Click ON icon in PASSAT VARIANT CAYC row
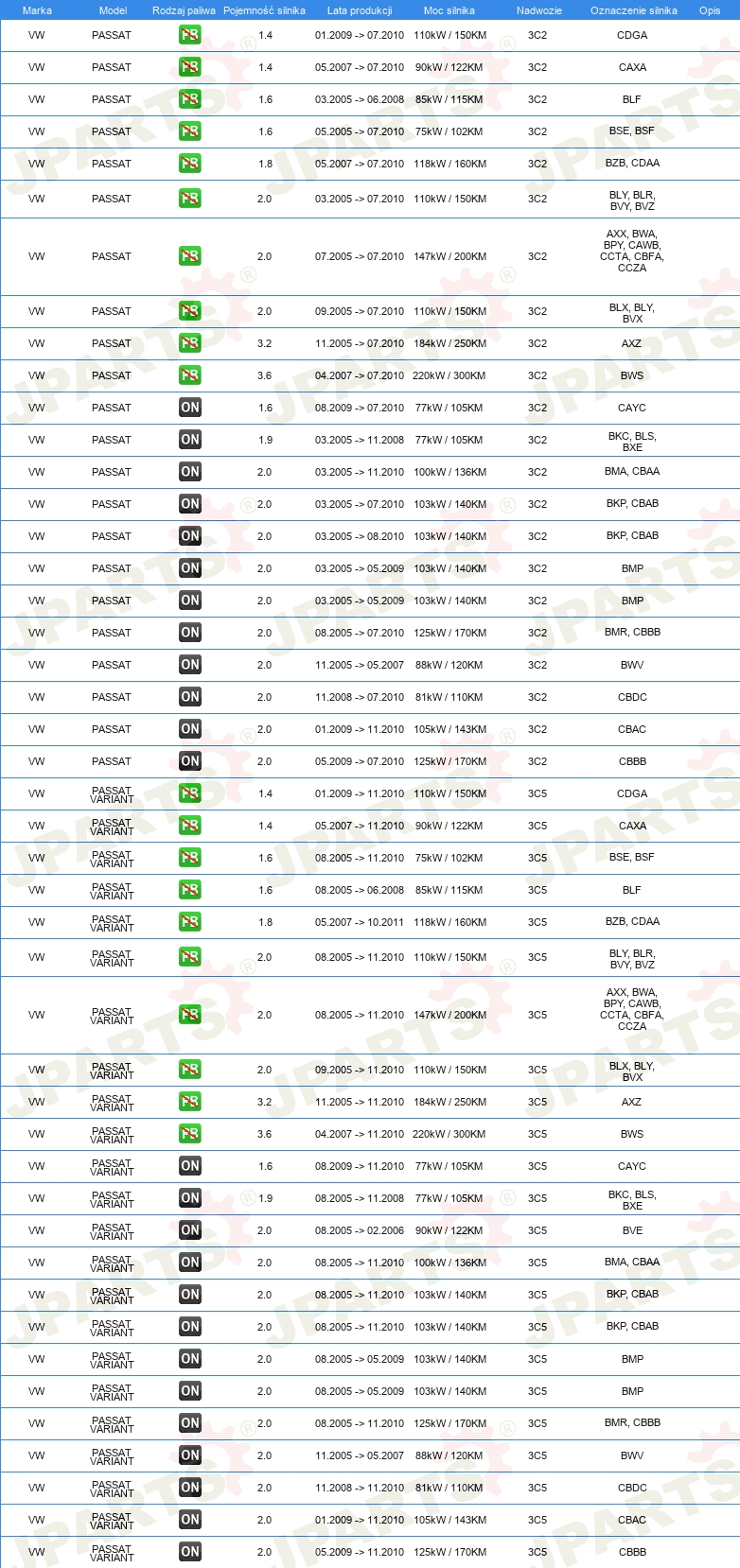 pos(190,1166)
